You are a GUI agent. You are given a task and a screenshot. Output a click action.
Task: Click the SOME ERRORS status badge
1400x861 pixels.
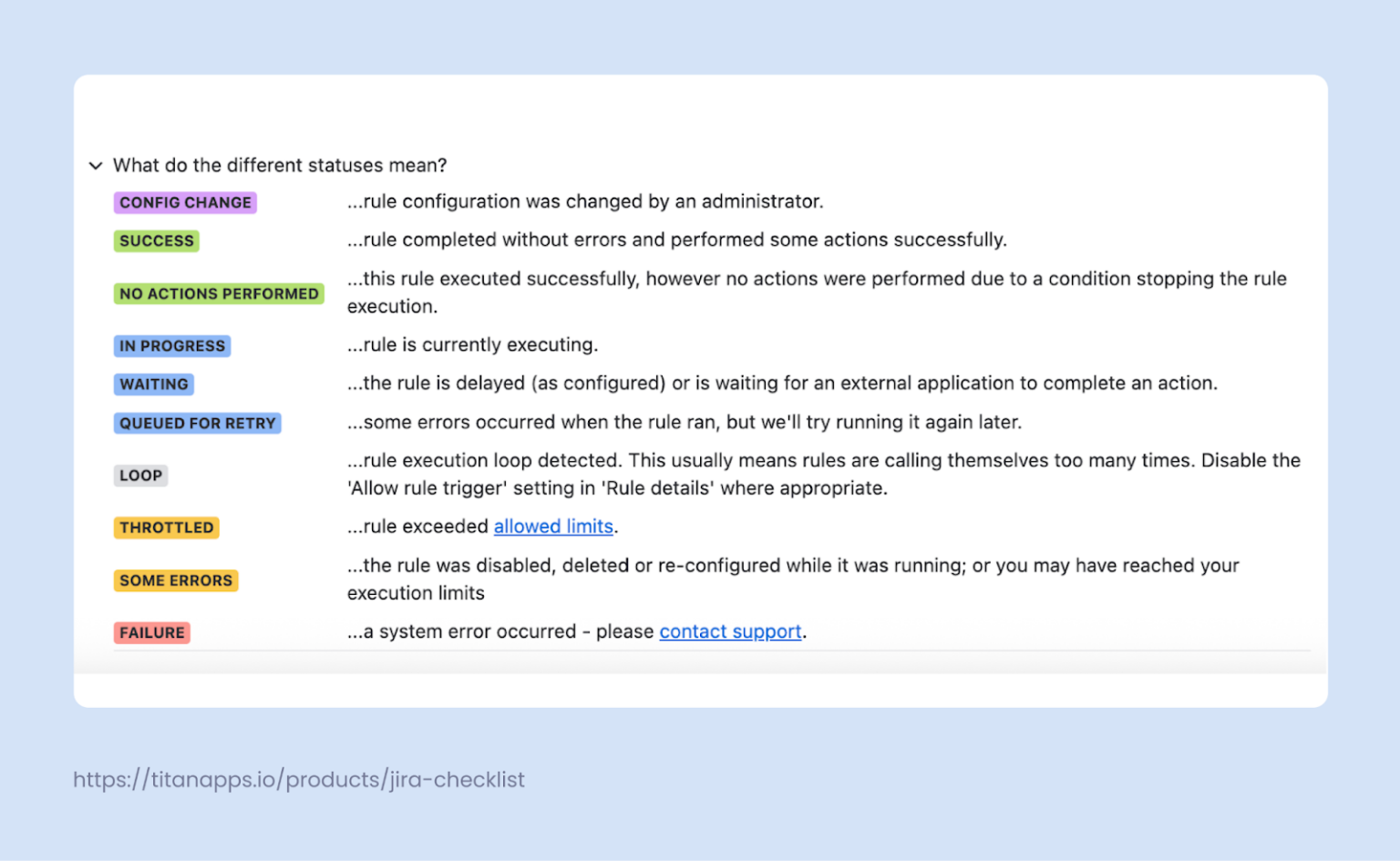point(175,580)
